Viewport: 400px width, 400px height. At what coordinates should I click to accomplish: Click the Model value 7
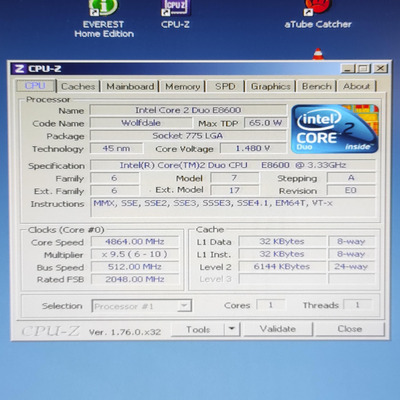pyautogui.click(x=235, y=178)
